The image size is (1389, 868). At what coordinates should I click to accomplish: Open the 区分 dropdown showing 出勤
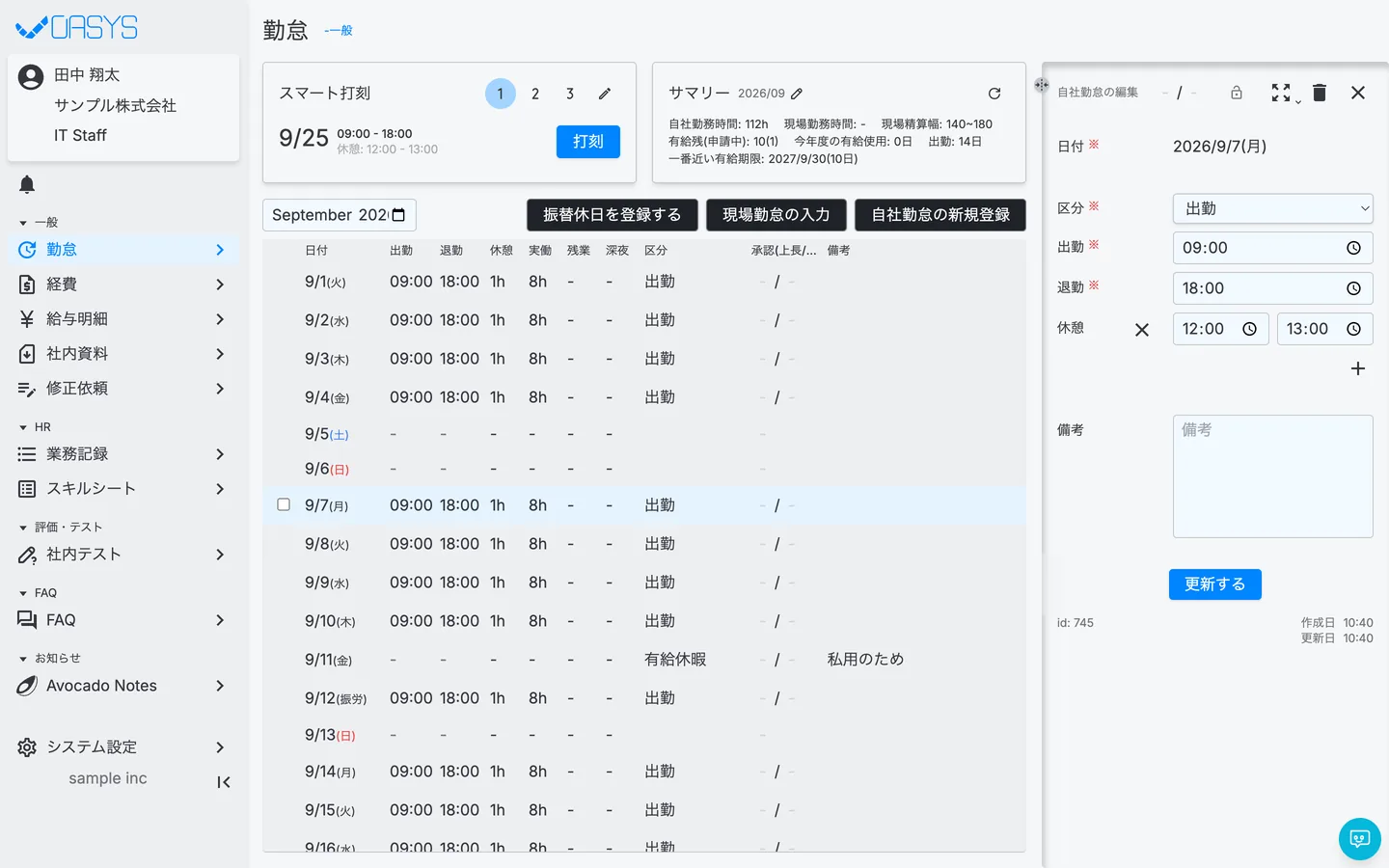pyautogui.click(x=1273, y=208)
